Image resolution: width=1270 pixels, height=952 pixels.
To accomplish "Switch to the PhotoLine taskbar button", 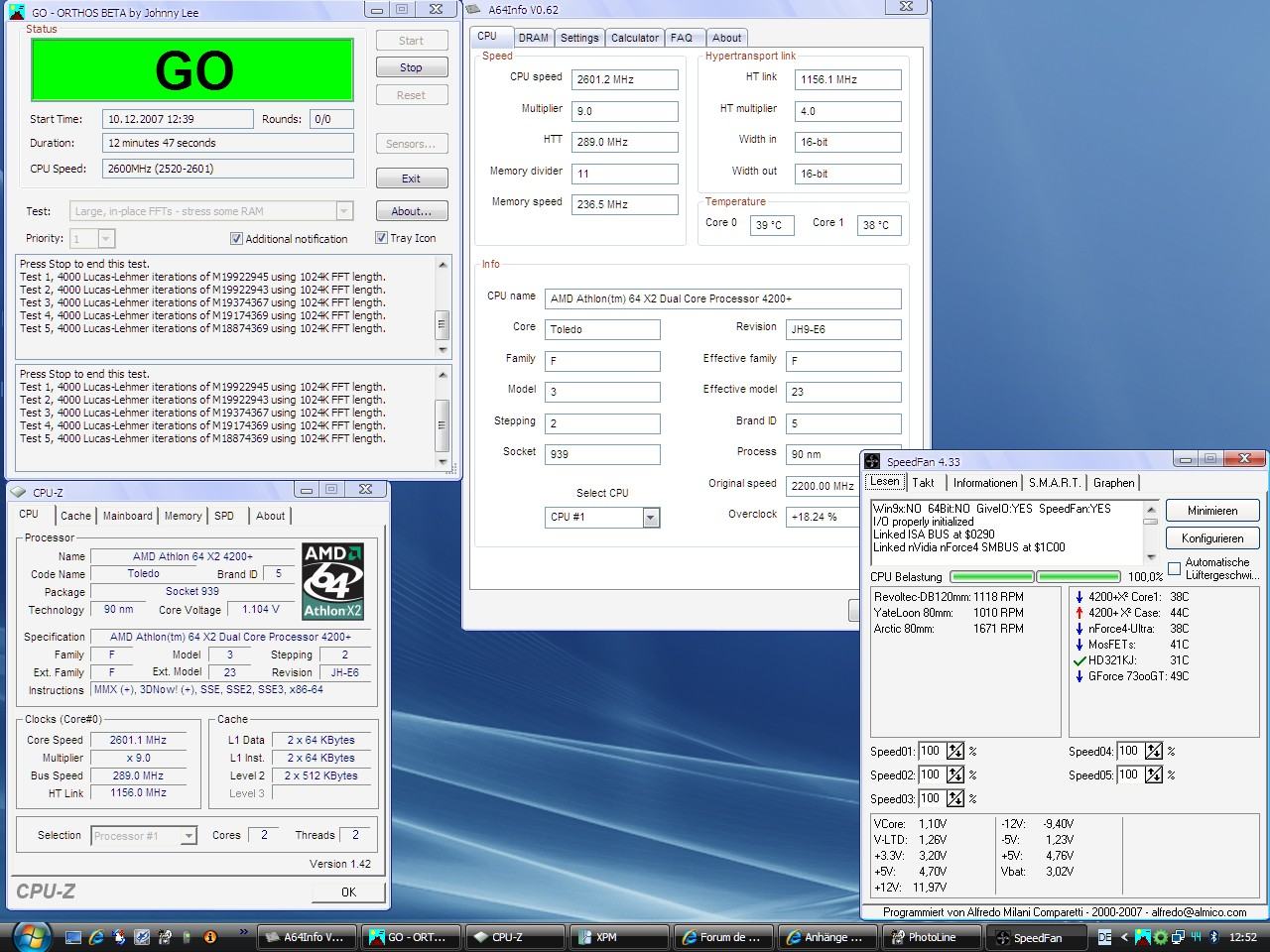I will click(x=932, y=937).
